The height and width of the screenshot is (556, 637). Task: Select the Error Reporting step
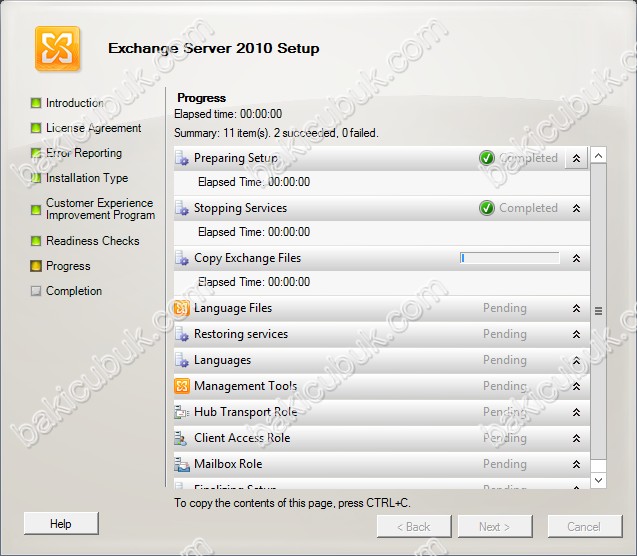(84, 153)
